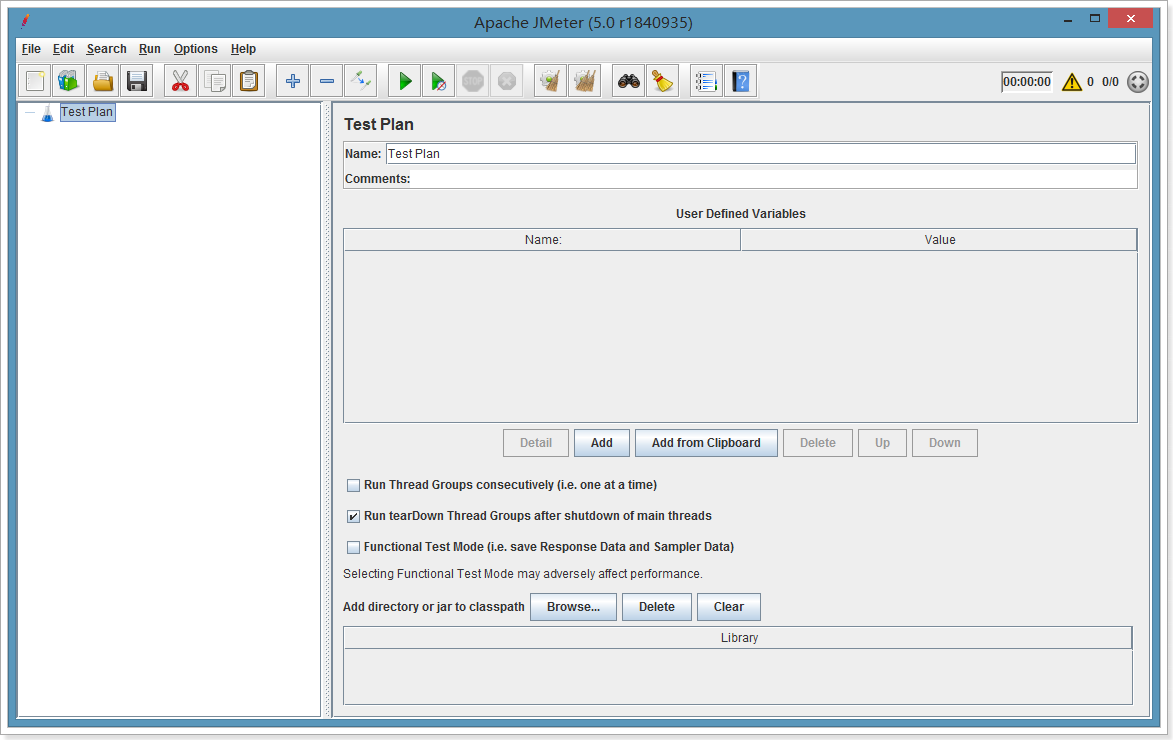Image resolution: width=1173 pixels, height=740 pixels.
Task: Click the Browse... classpath button
Action: point(573,607)
